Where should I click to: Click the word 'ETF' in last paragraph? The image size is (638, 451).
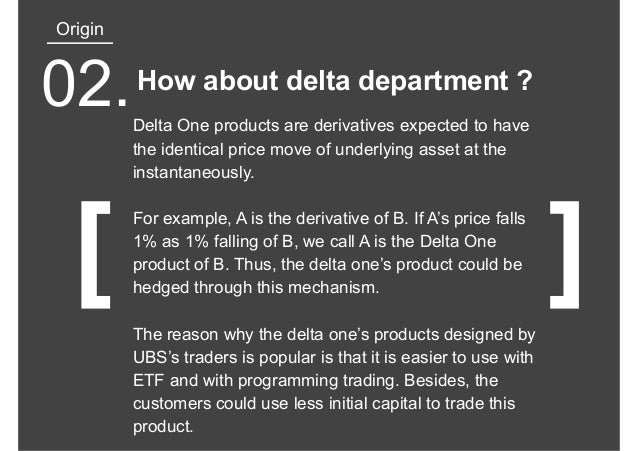(x=149, y=381)
